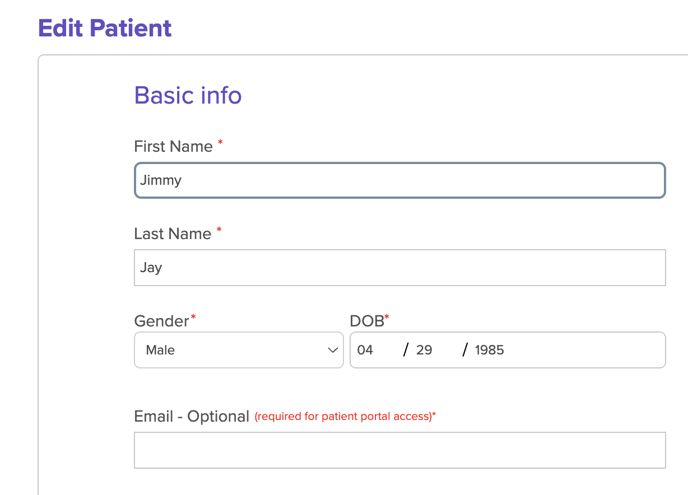
Task: Expand the Gender dropdown chevron arrow
Action: [x=333, y=351]
